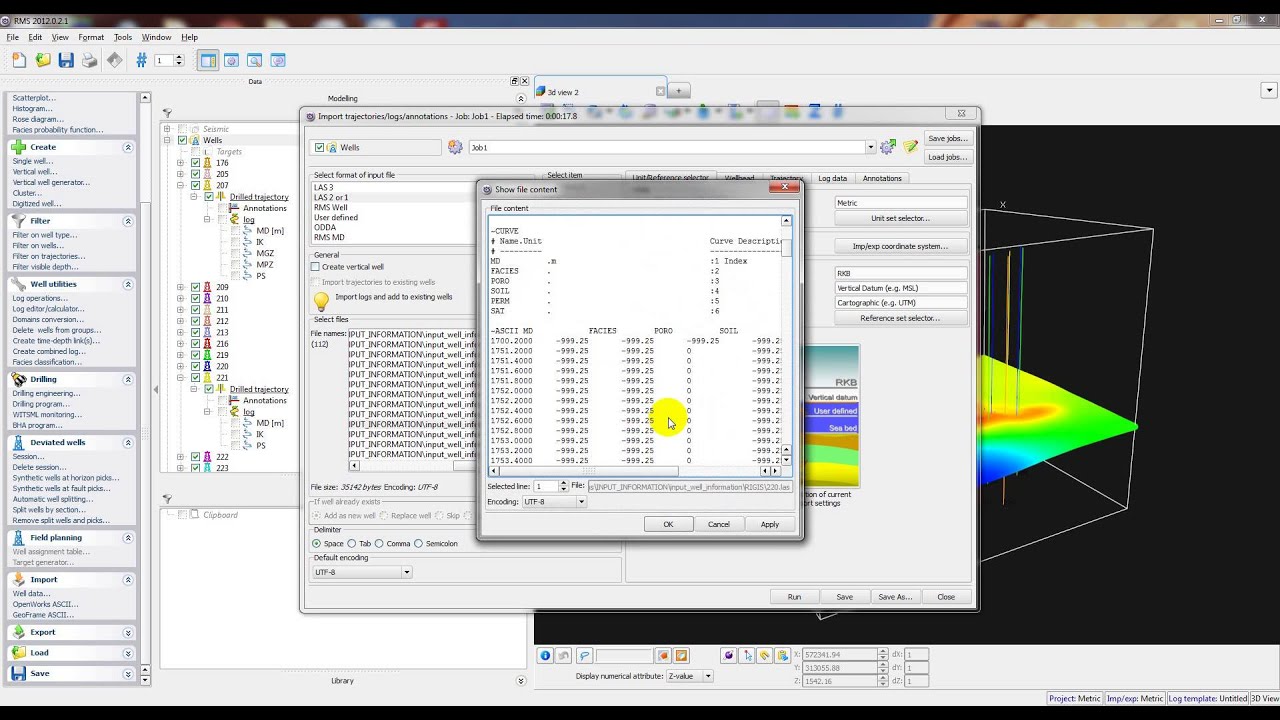Open the Encoding UTF-8 dropdown
The image size is (1280, 720).
pyautogui.click(x=554, y=501)
